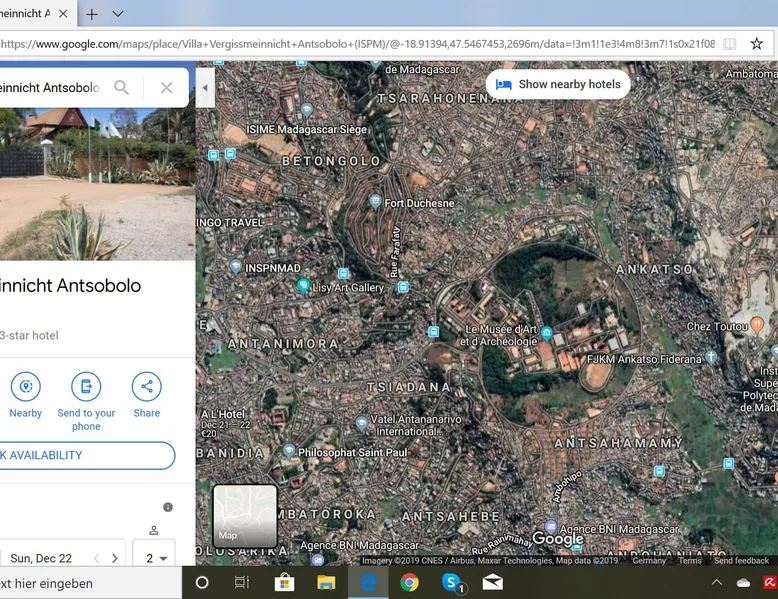Open File Explorer from taskbar
Image resolution: width=778 pixels, height=599 pixels.
(326, 583)
